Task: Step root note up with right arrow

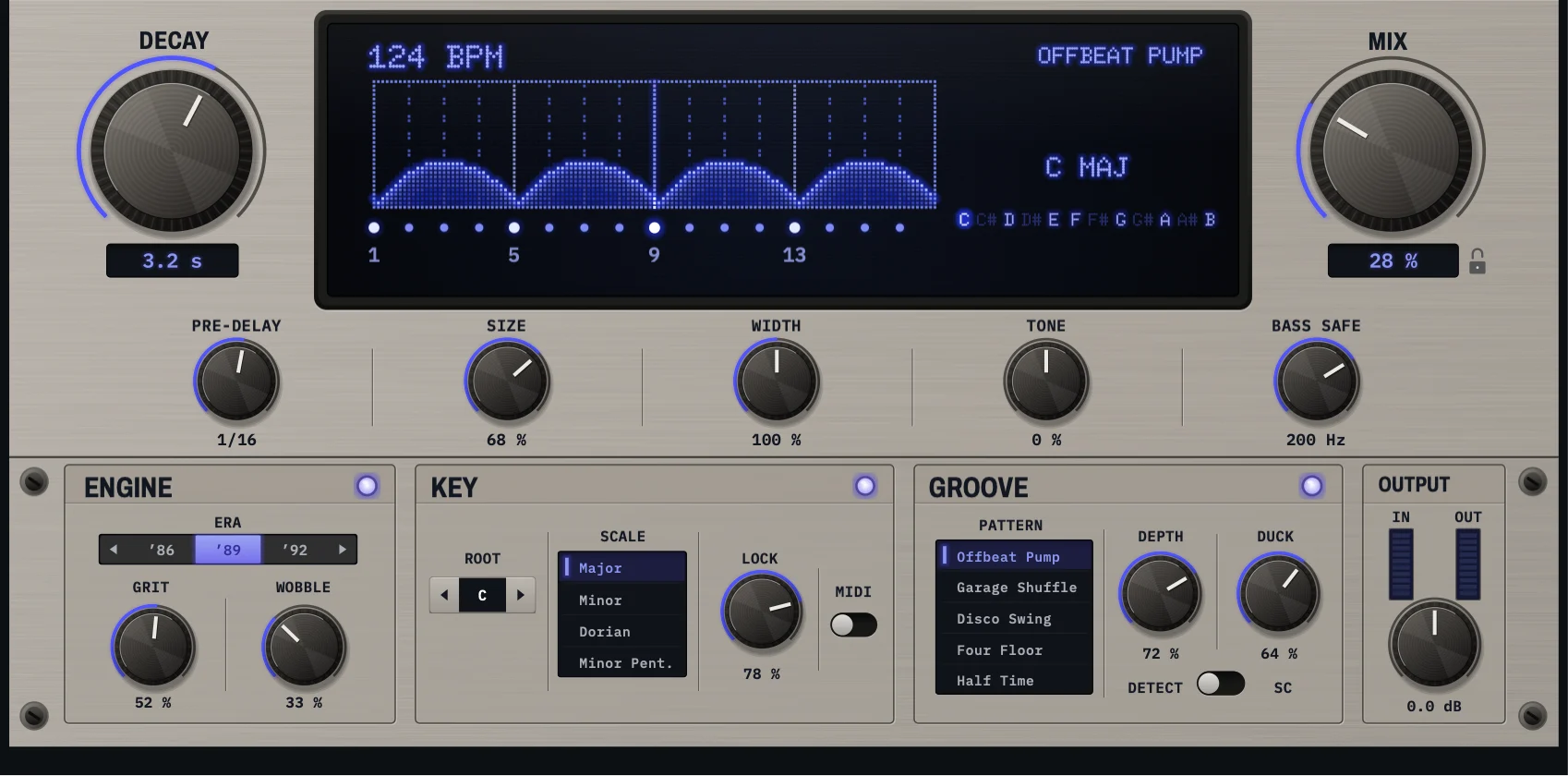Action: (521, 595)
